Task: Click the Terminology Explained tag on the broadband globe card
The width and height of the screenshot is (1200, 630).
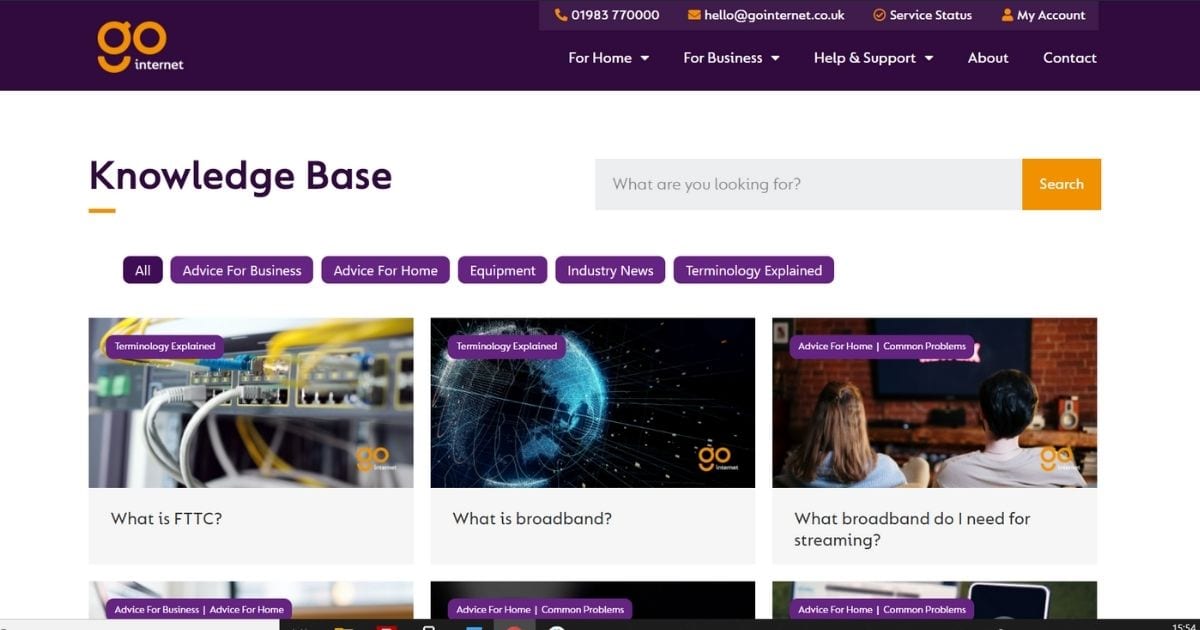Action: click(x=507, y=346)
